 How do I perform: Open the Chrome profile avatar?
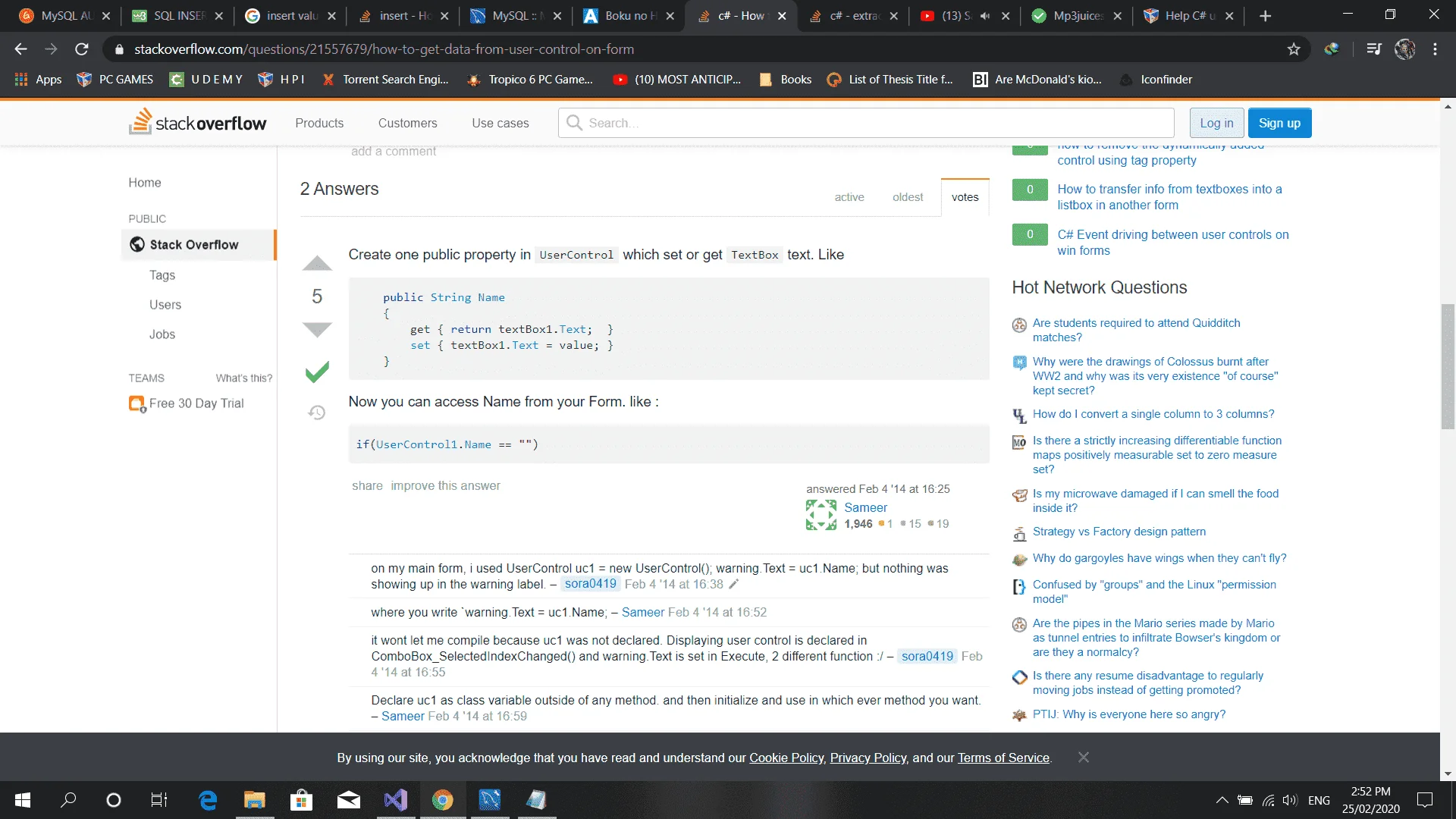click(x=1404, y=49)
